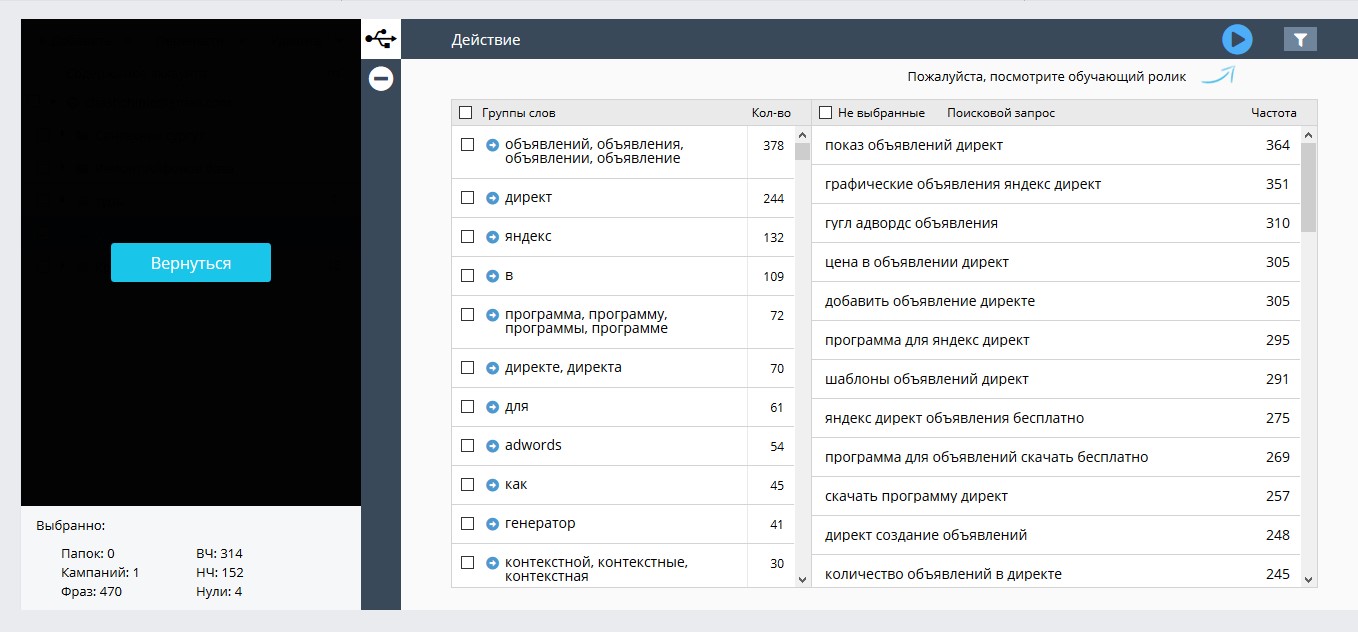Click arrow icon next to директ group
1358x632 pixels.
[492, 198]
